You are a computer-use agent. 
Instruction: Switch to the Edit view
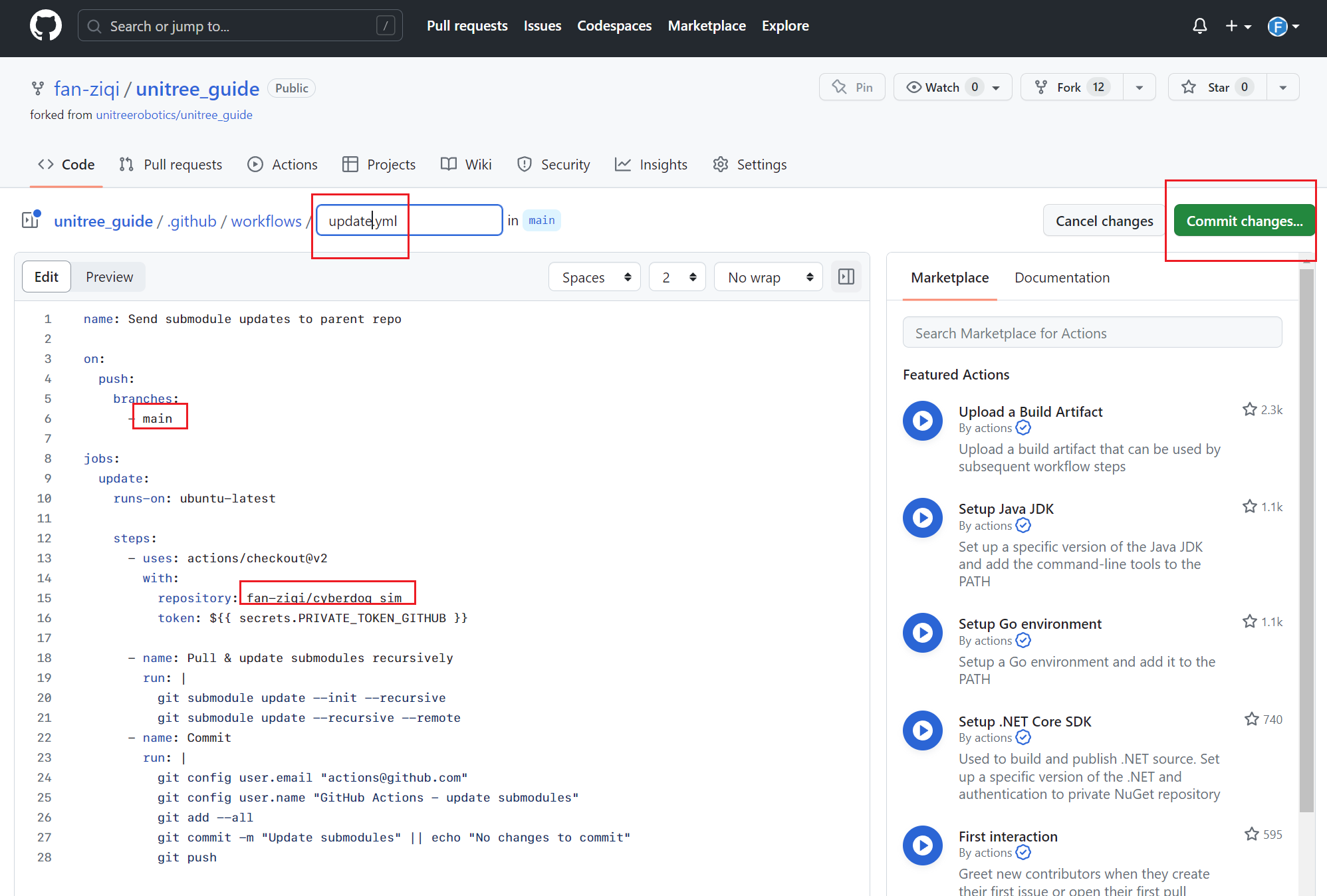47,277
